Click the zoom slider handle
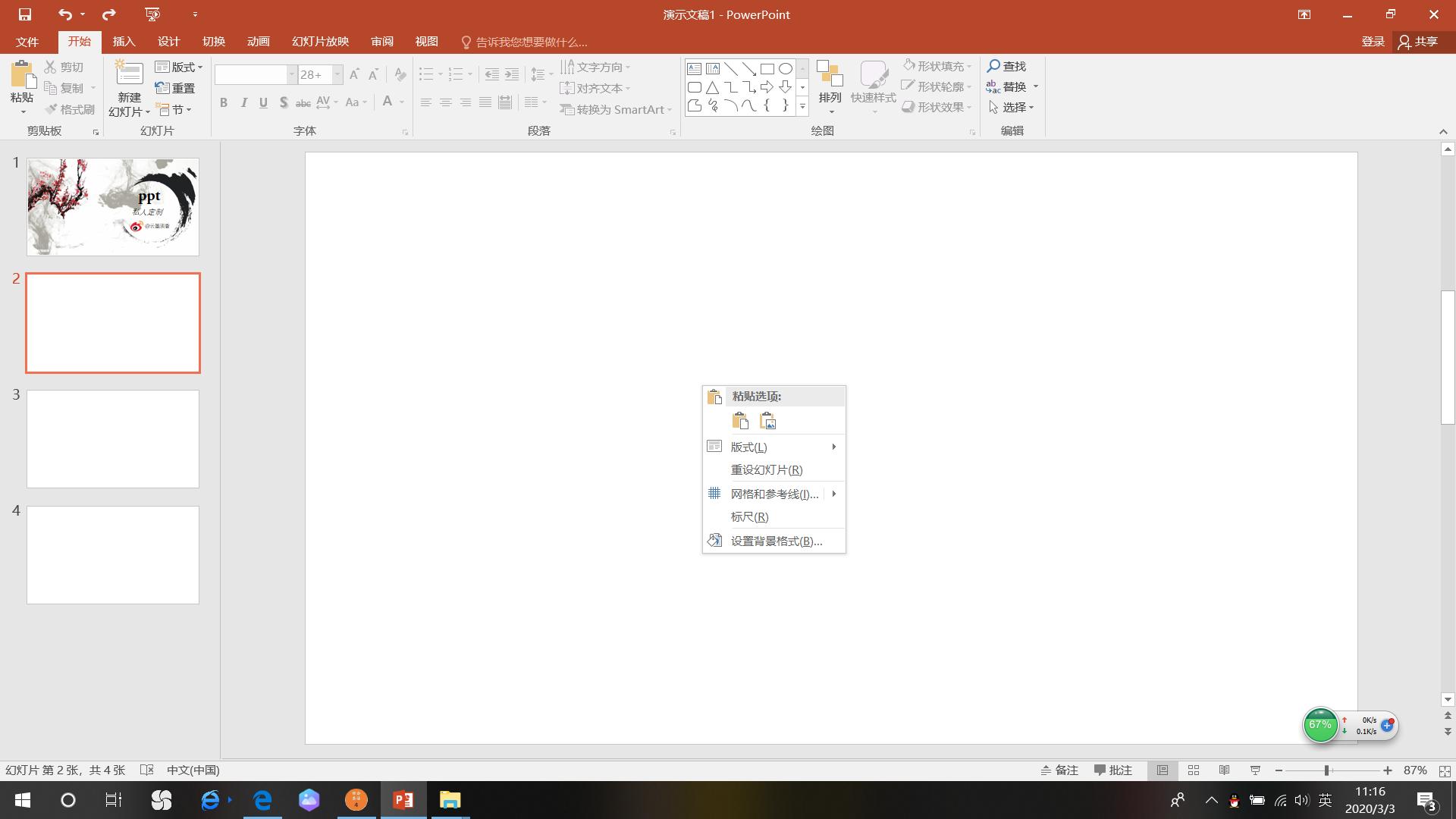Screen dimensions: 1456x819 (1326, 770)
